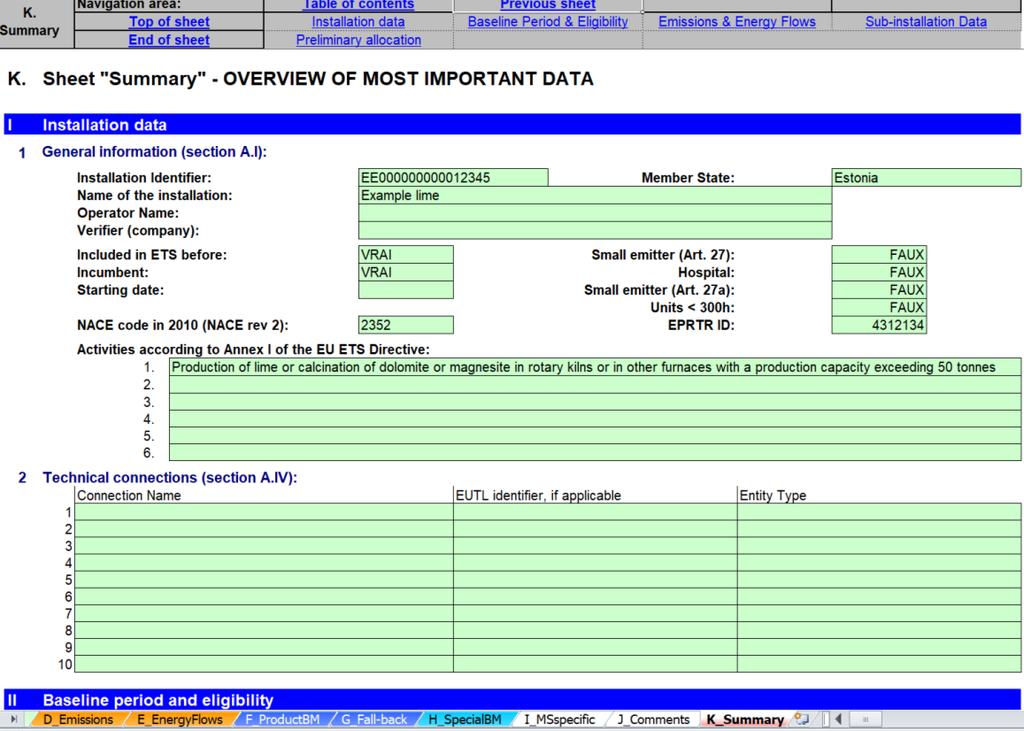
Task: Switch to G_Fall-back sheet tab
Action: pos(374,719)
